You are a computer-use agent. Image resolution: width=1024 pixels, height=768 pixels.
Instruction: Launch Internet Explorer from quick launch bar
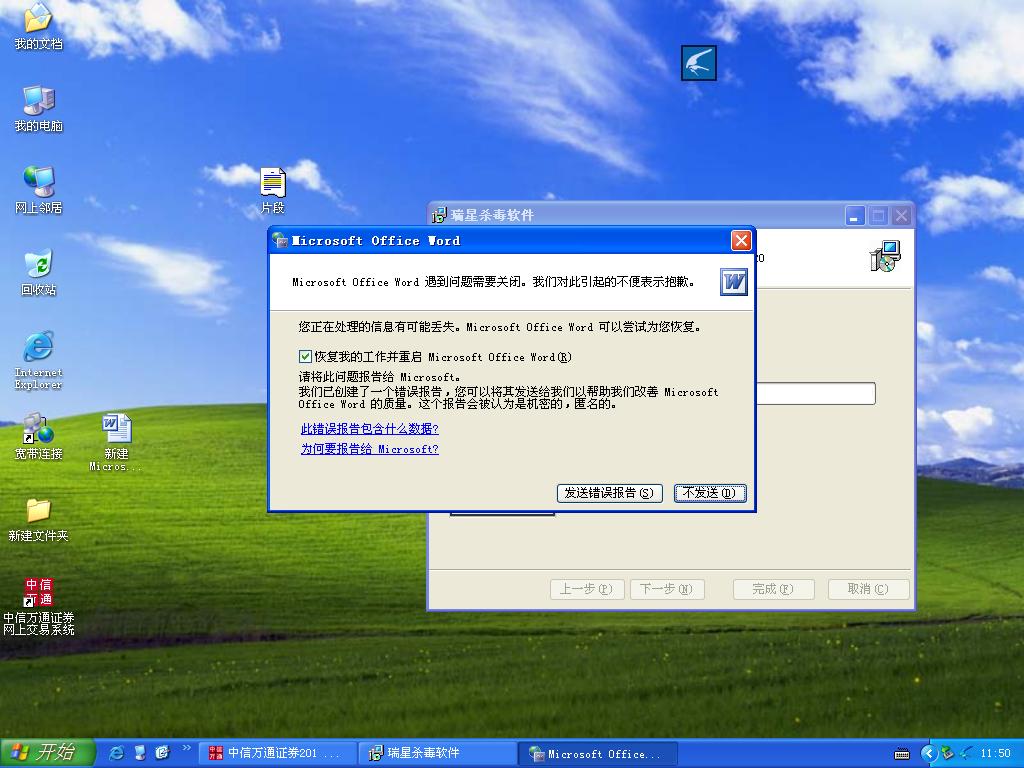coord(116,753)
